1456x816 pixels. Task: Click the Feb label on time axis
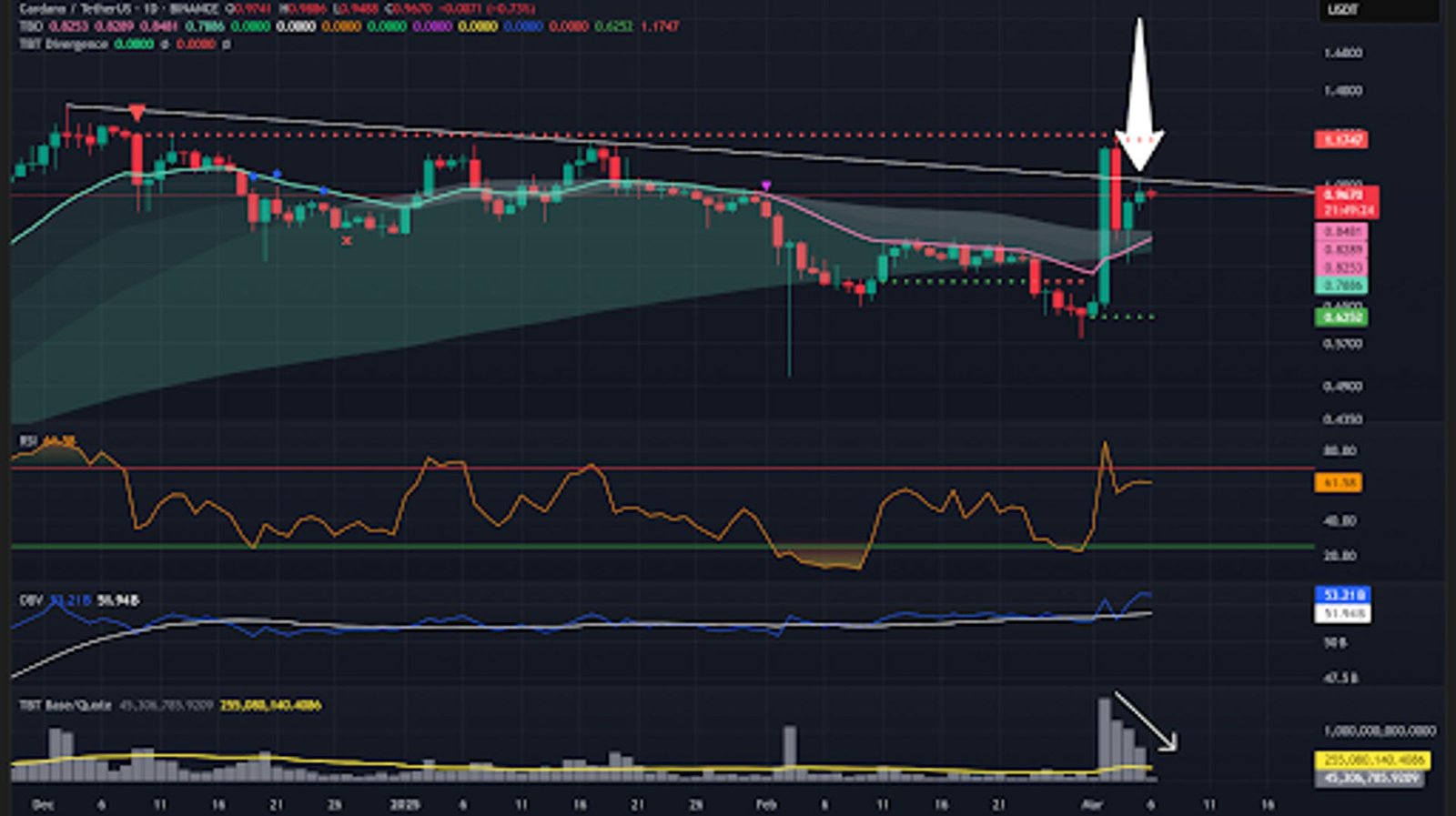(766, 805)
